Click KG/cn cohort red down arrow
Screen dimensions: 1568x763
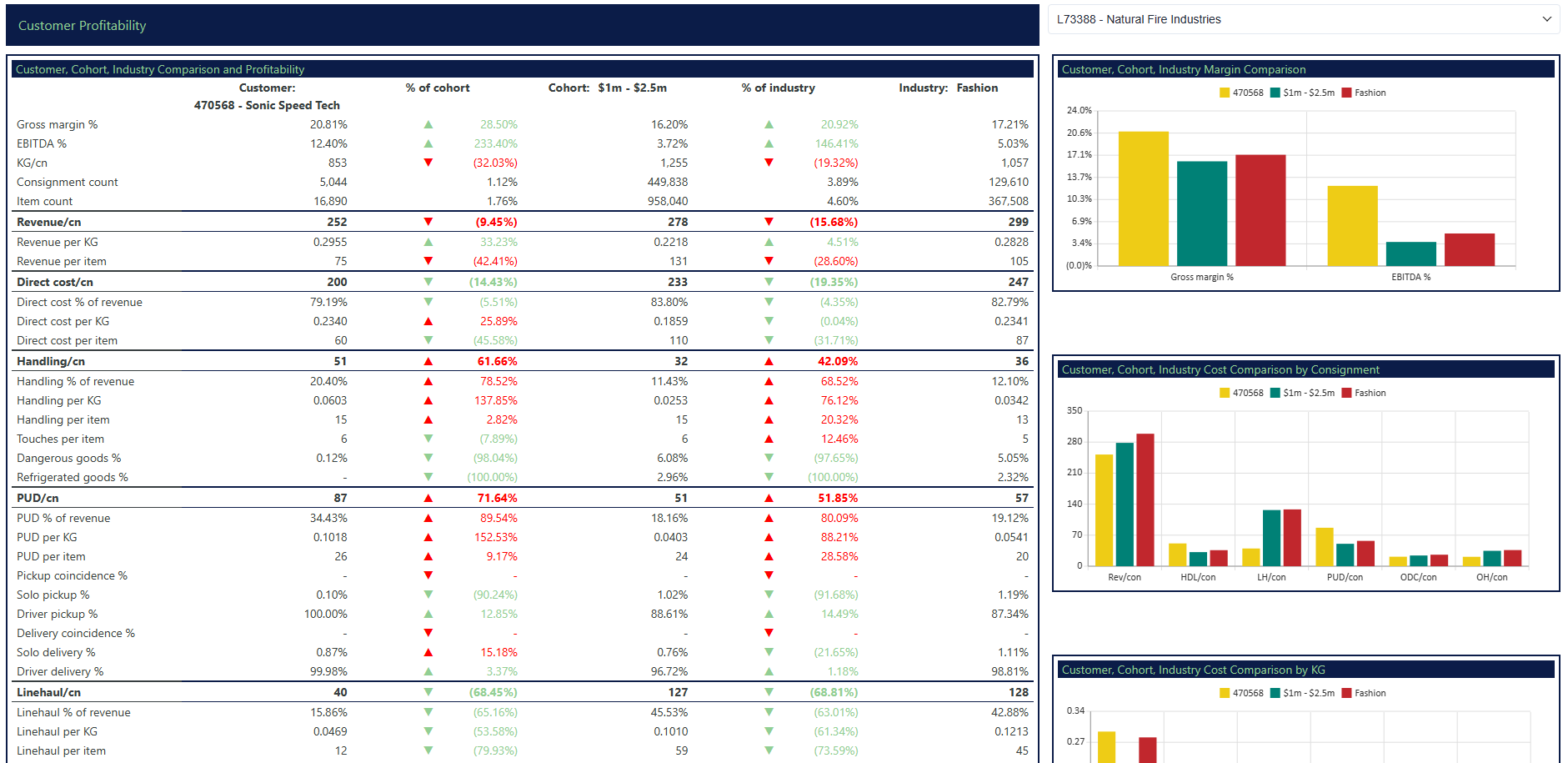tap(428, 163)
